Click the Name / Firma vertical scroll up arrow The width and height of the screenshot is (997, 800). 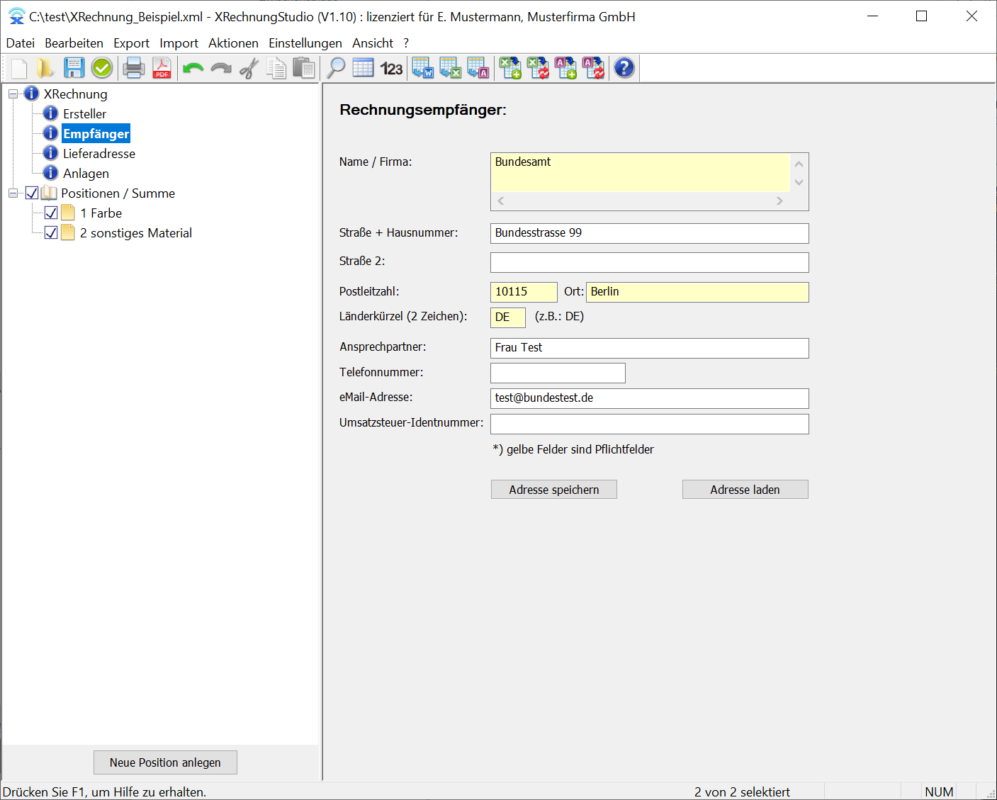point(799,163)
